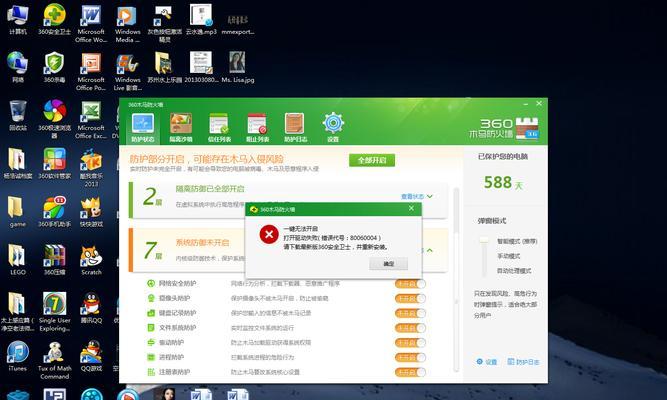Select the 360极速浏览器 desktop shortcut

pos(54,119)
